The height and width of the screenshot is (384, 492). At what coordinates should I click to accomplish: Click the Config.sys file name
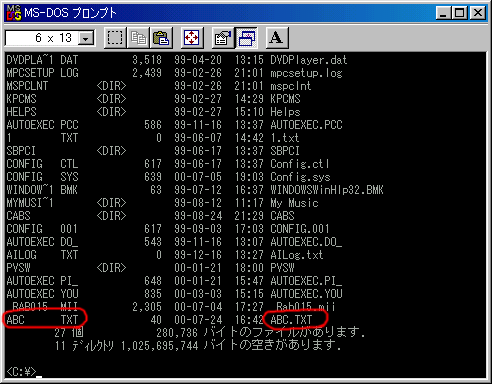click(x=300, y=177)
